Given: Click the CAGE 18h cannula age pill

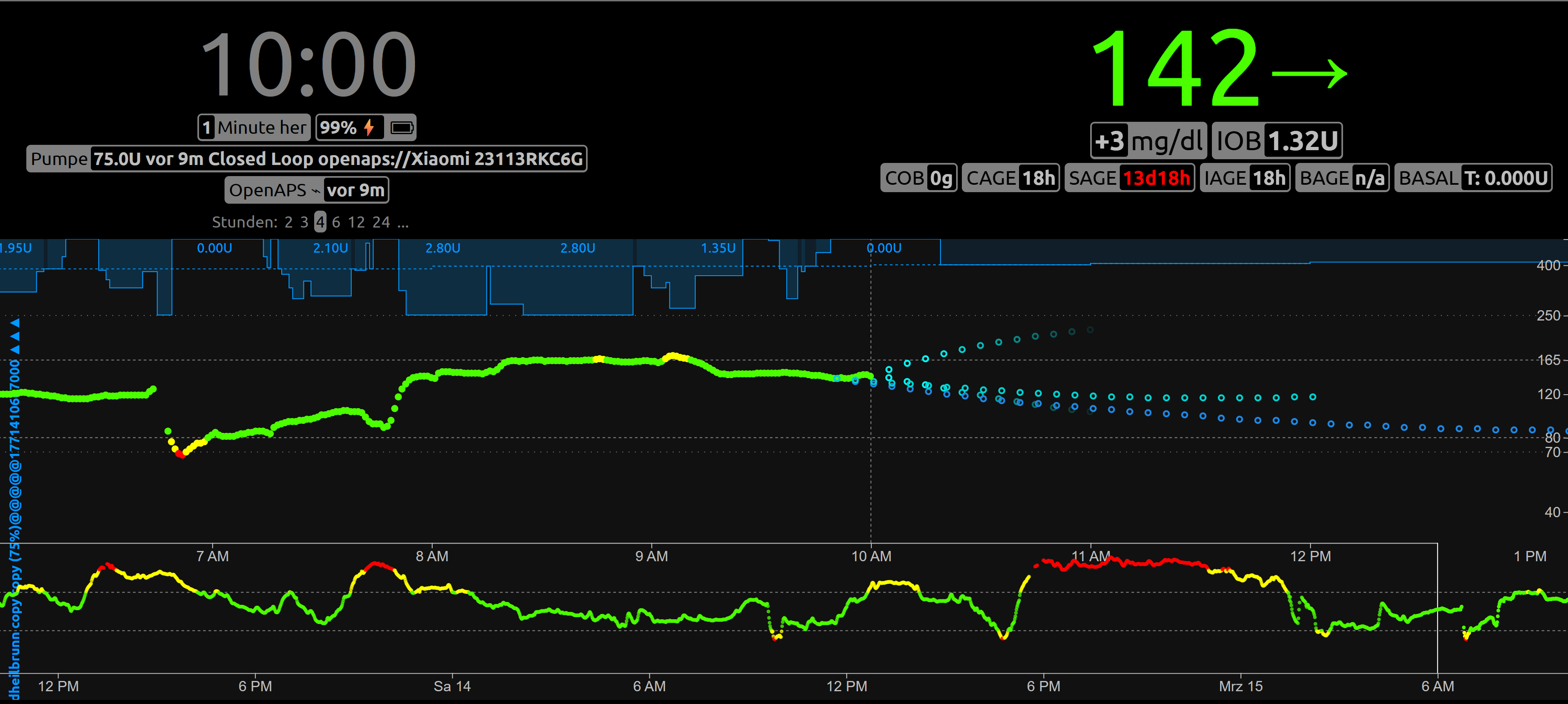Looking at the screenshot, I should pos(1010,178).
